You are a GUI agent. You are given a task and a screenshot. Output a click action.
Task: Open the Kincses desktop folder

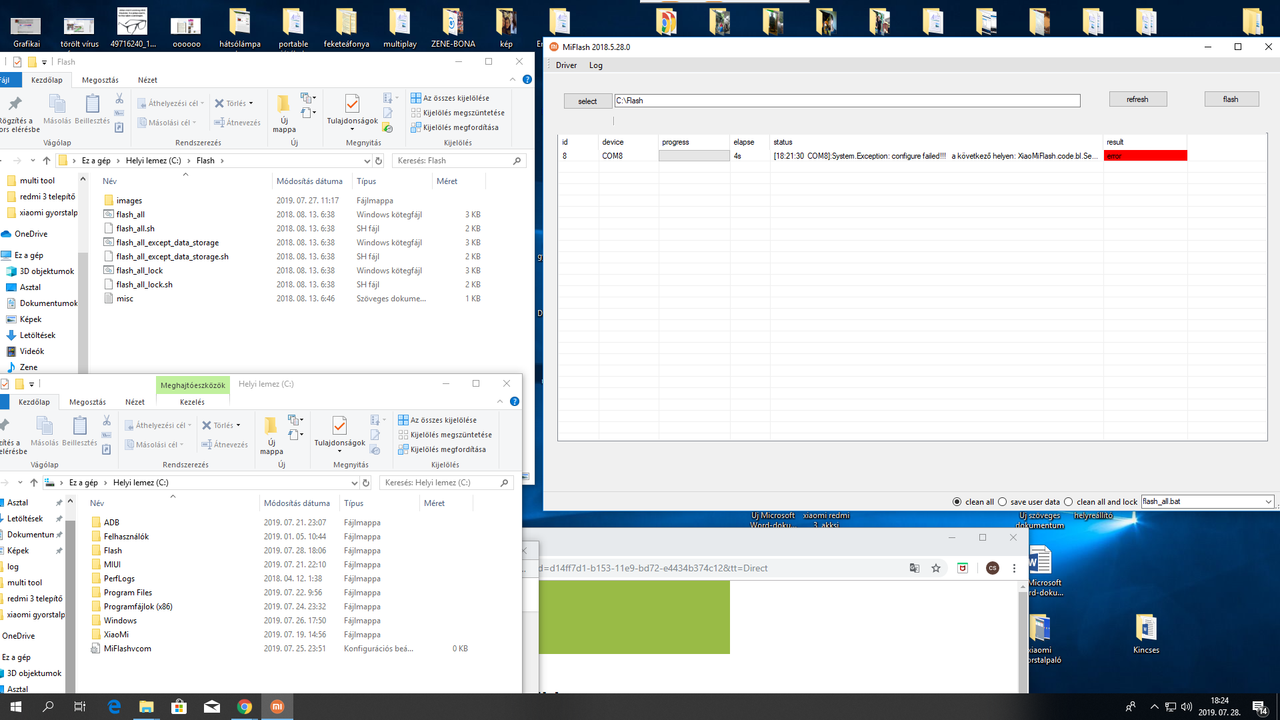point(1147,635)
